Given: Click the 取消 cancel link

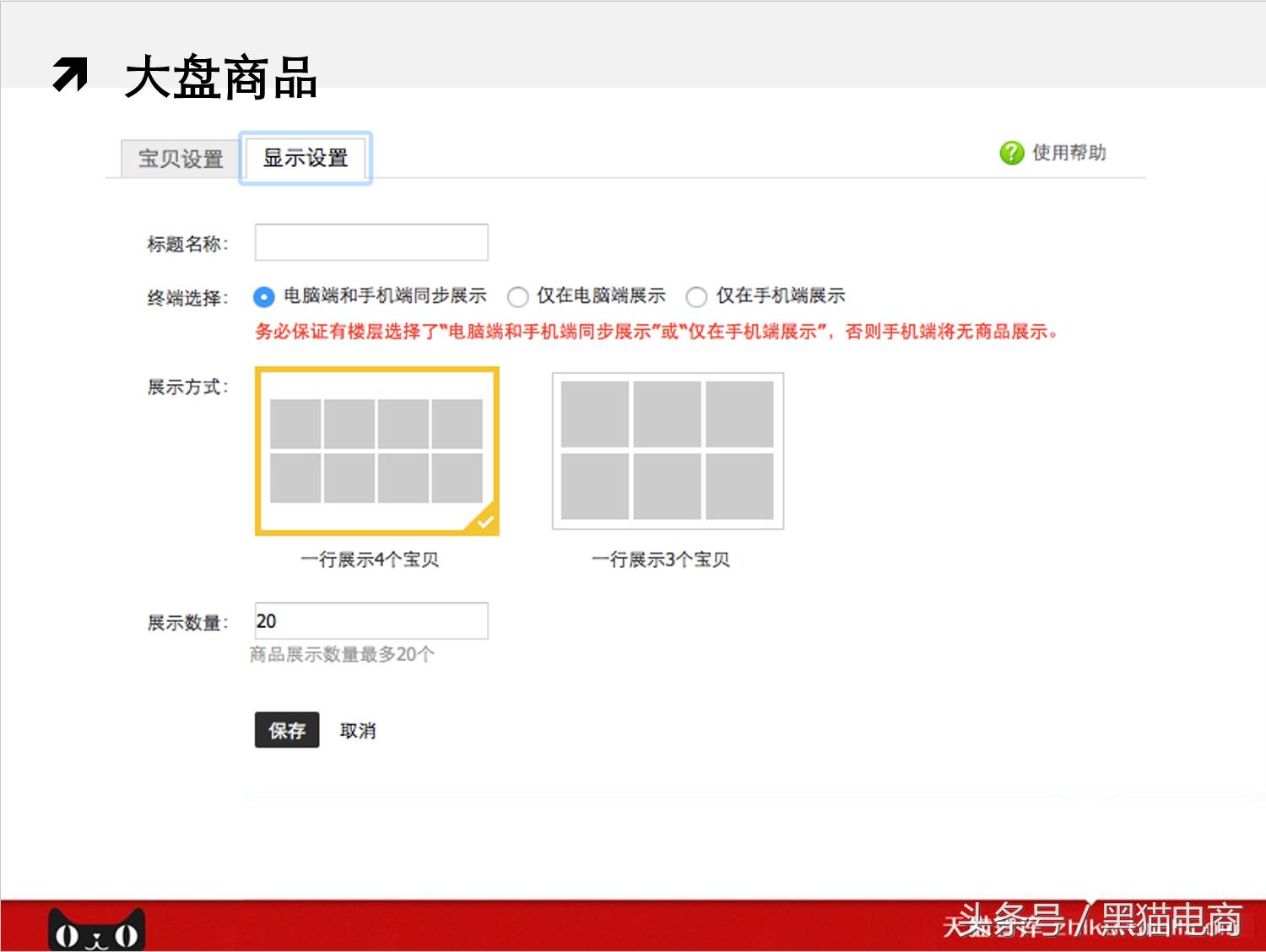Looking at the screenshot, I should (x=357, y=731).
